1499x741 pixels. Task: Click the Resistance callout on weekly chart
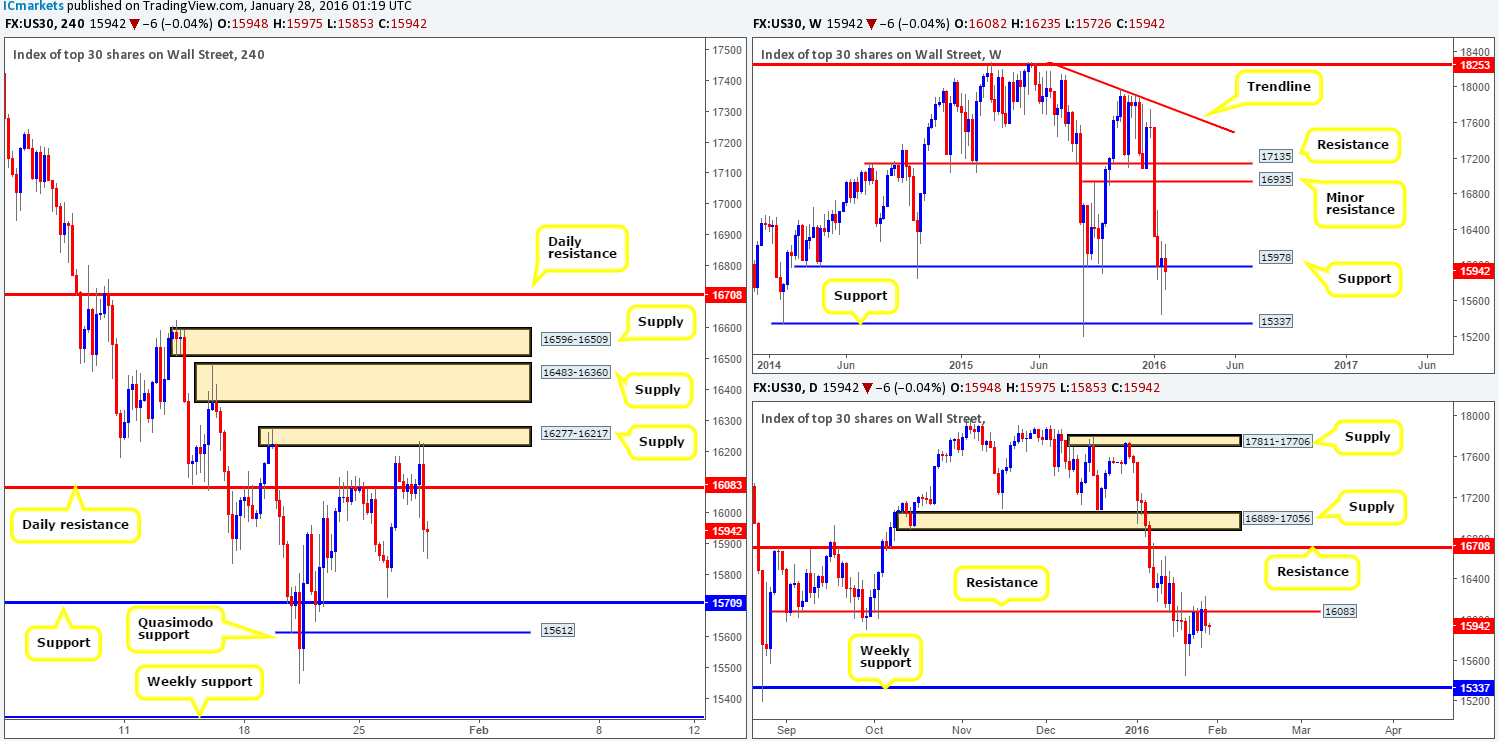coord(1353,145)
